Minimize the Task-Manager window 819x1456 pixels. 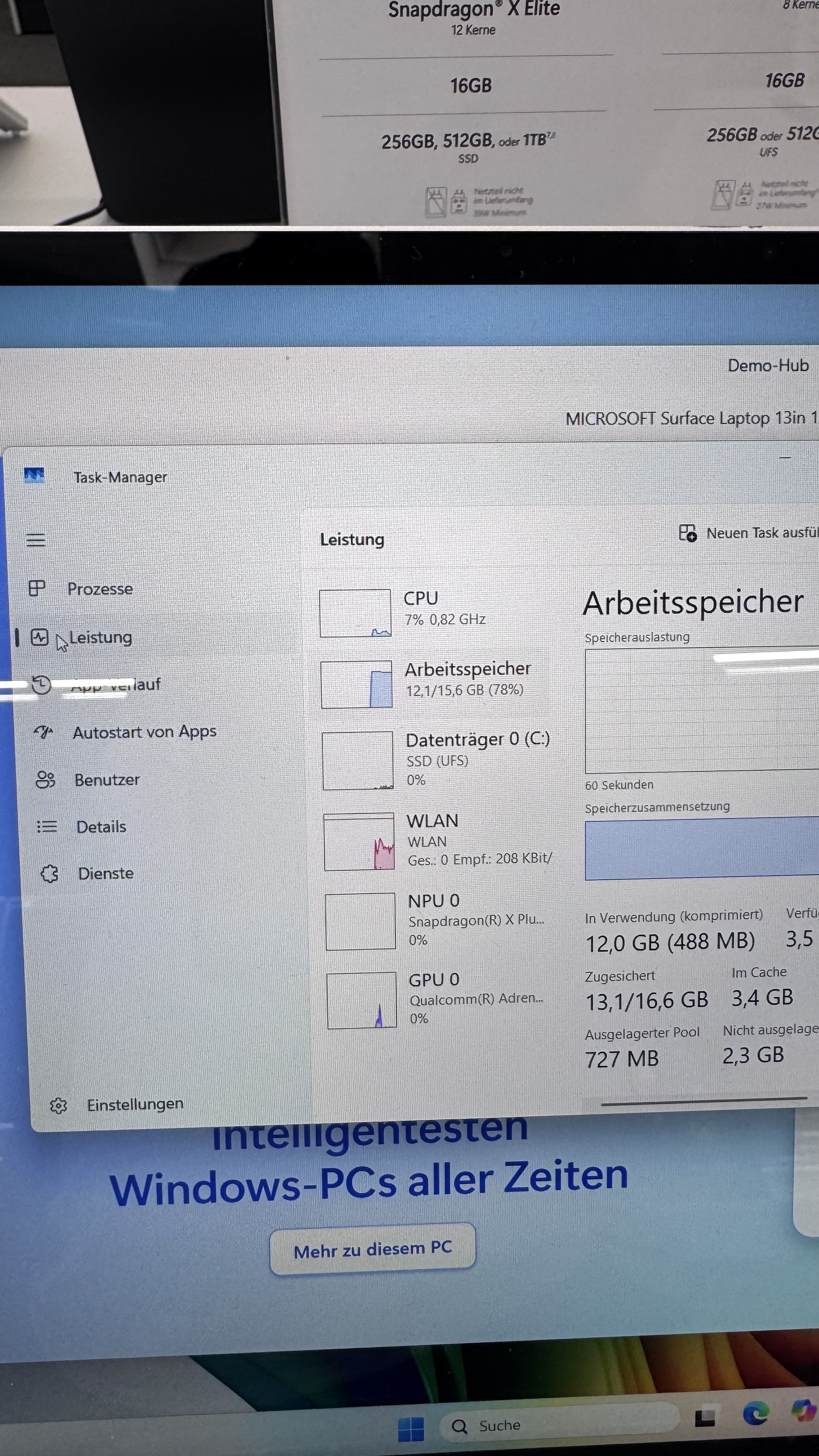click(785, 457)
